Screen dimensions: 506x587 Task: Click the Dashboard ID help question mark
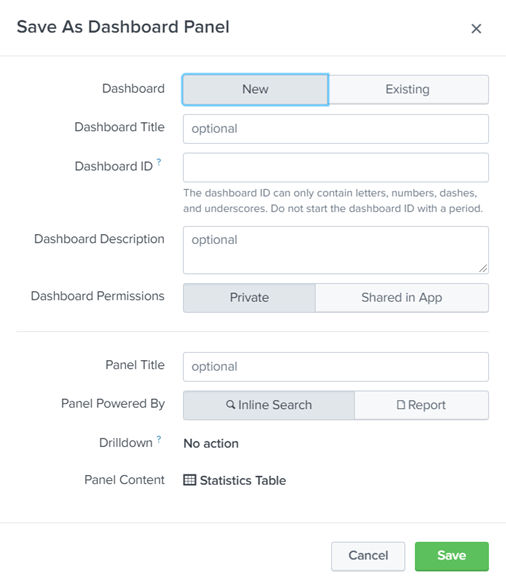coord(159,162)
